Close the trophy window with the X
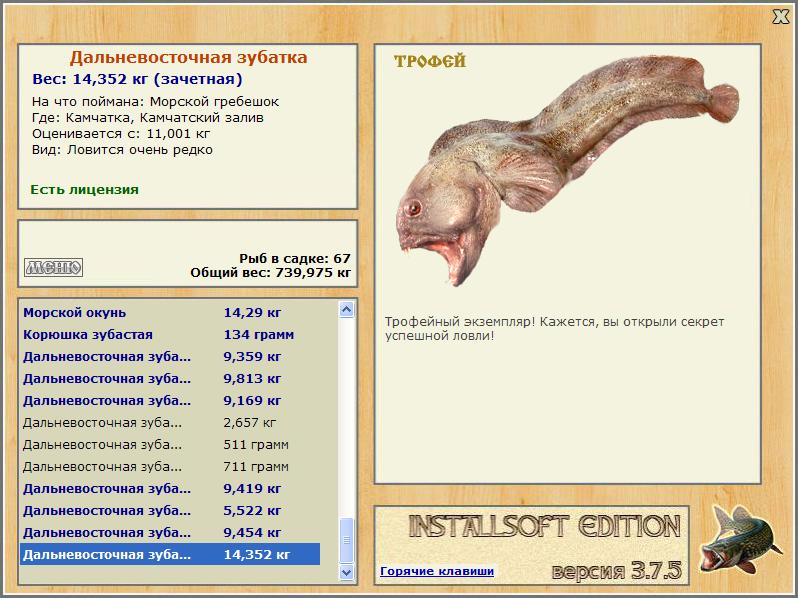This screenshot has width=798, height=598. click(781, 17)
